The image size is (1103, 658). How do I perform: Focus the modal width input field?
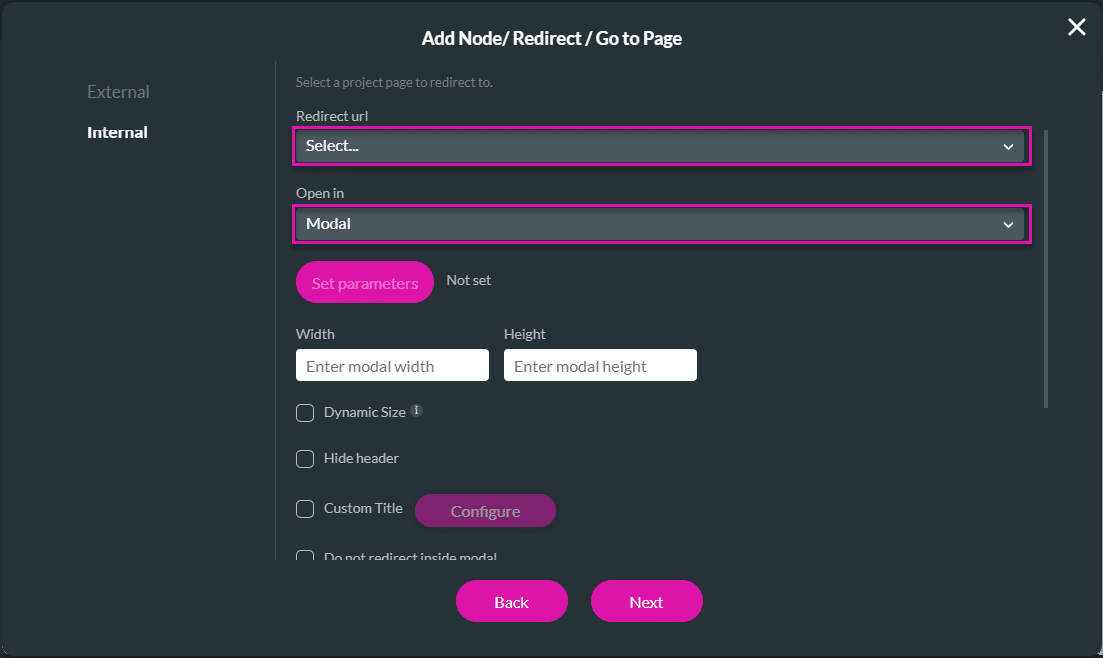click(392, 365)
